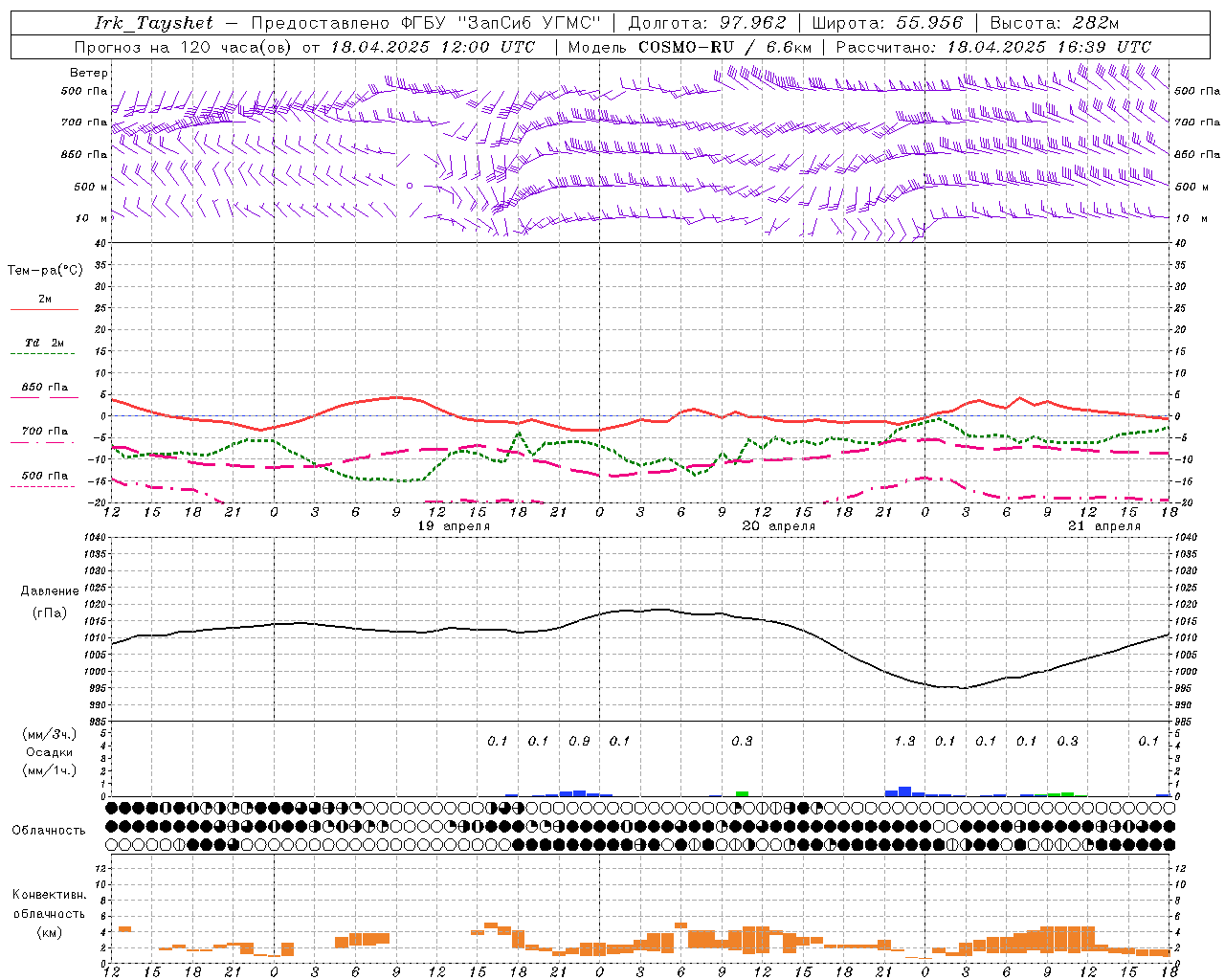Click the computed time Рассчитано: 18.04.2025 16:39 UTC
The width and height of the screenshot is (1225, 980).
tap(993, 47)
